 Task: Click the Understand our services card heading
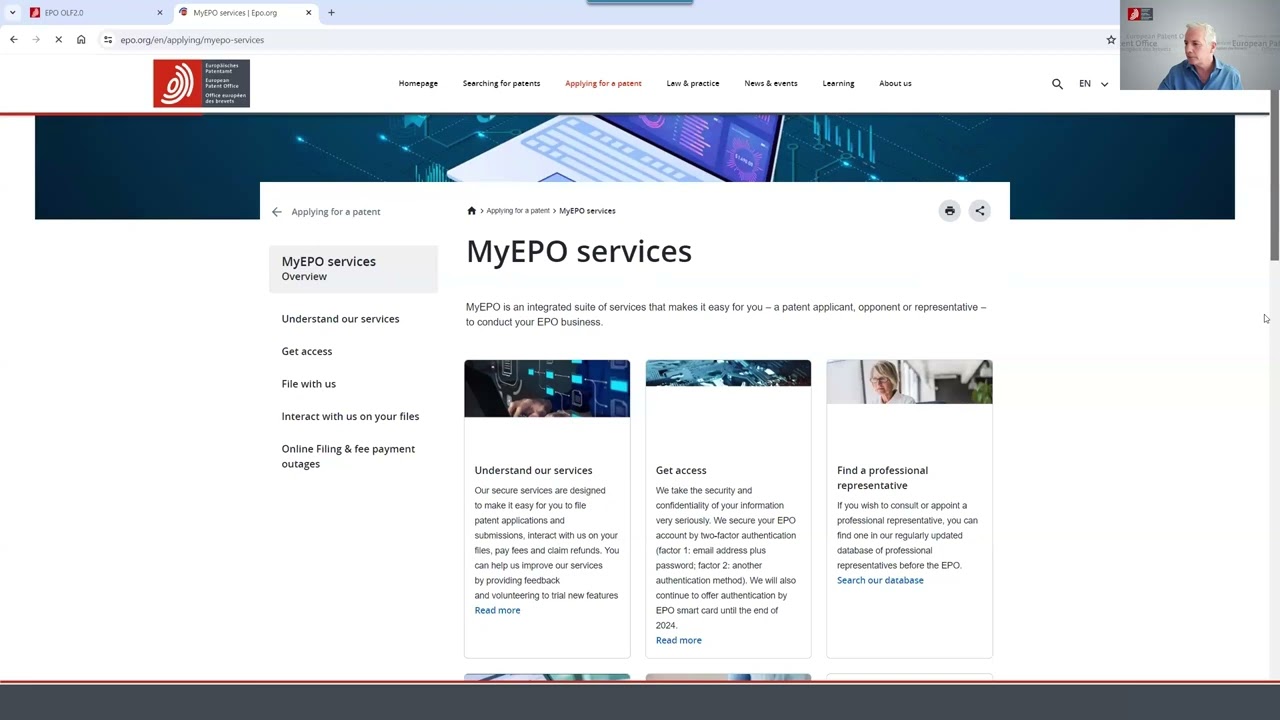533,470
